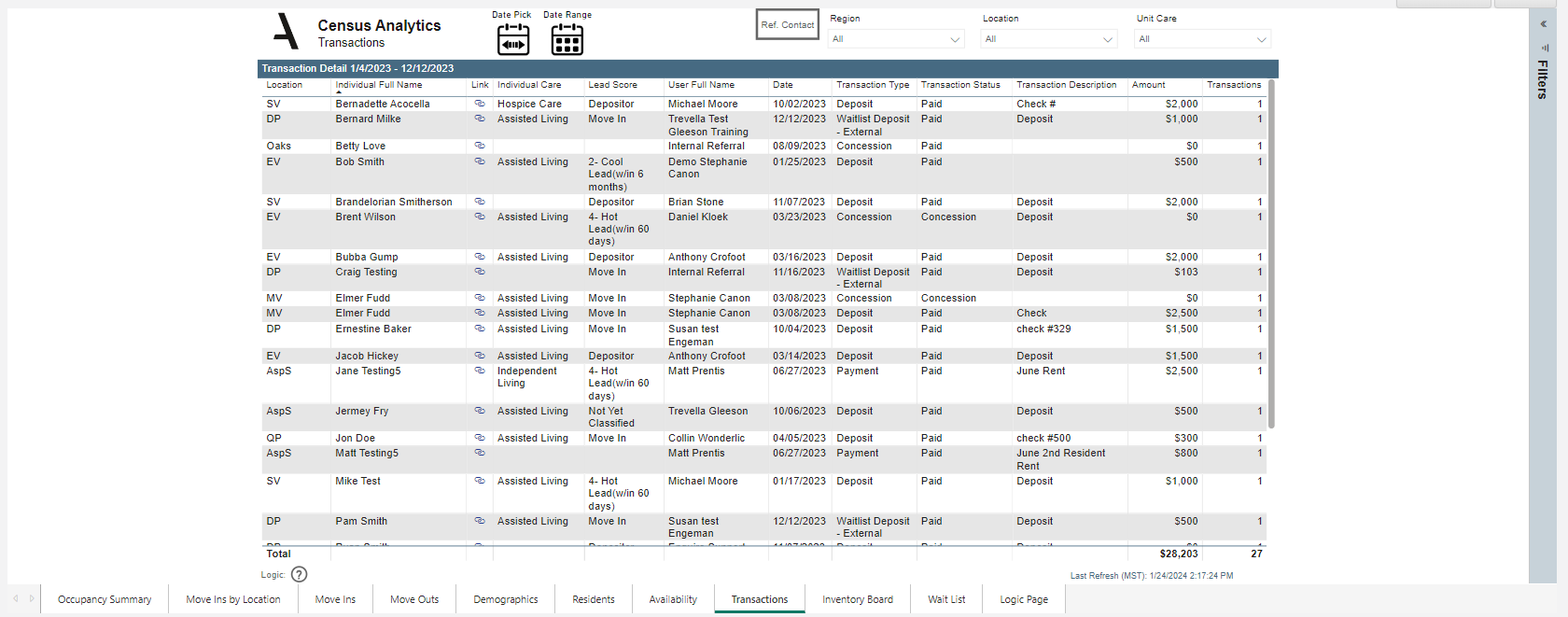This screenshot has height=617, width=1568.
Task: Sort by Date column header
Action: point(782,85)
